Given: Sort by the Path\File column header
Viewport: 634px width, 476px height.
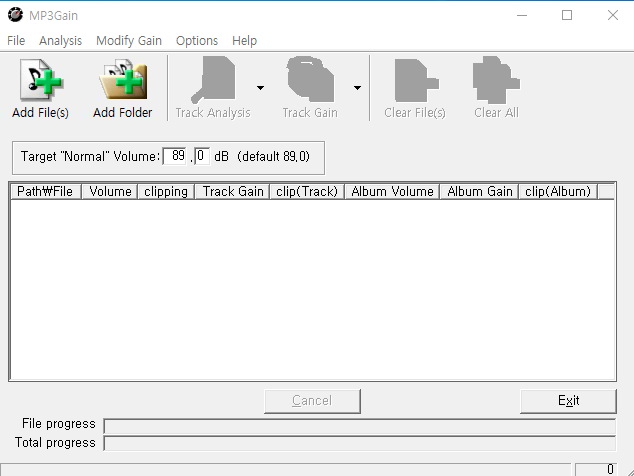Looking at the screenshot, I should click(x=45, y=191).
